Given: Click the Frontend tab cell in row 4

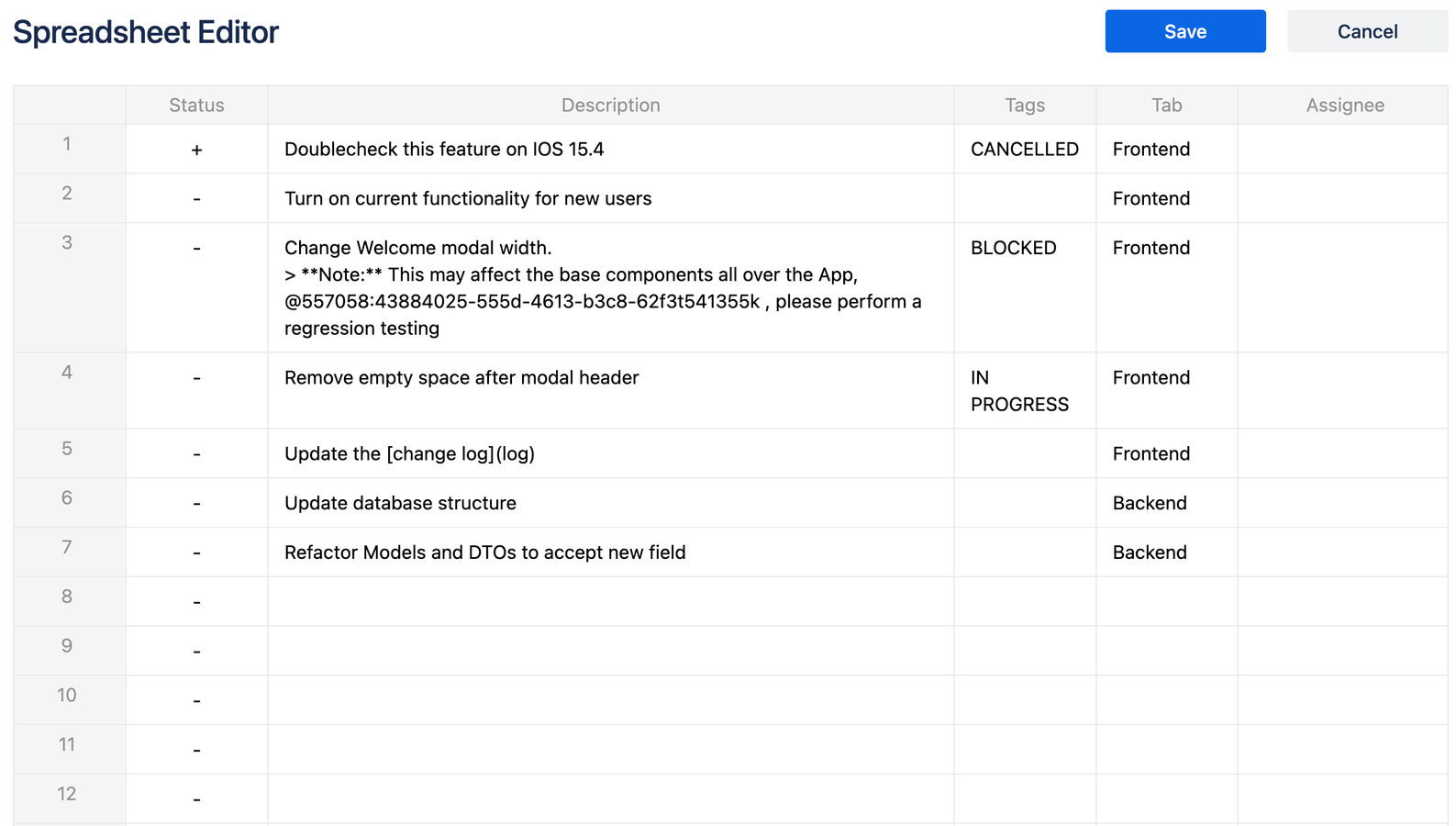Looking at the screenshot, I should click(1167, 390).
